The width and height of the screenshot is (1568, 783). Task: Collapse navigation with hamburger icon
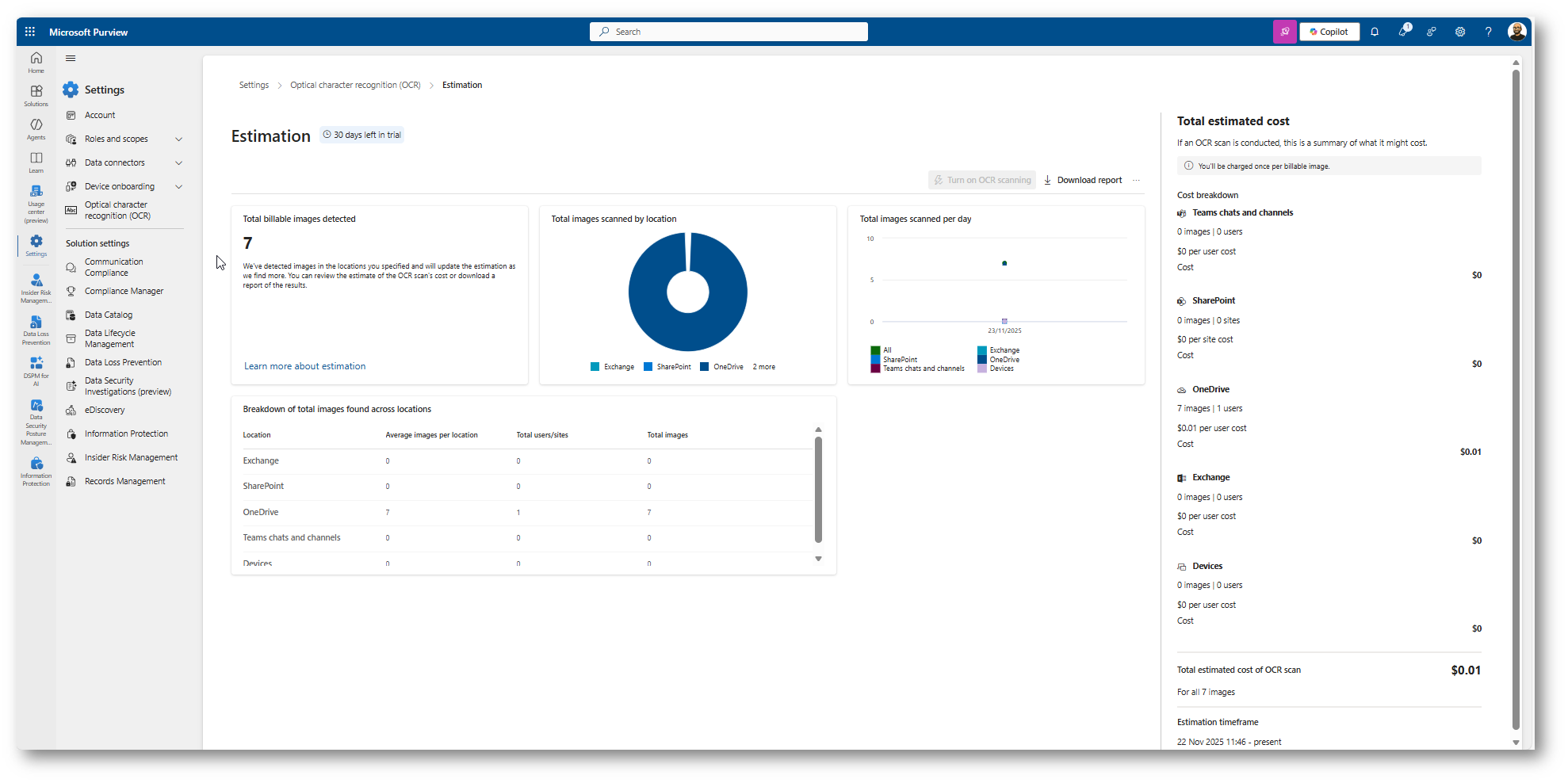(x=71, y=58)
